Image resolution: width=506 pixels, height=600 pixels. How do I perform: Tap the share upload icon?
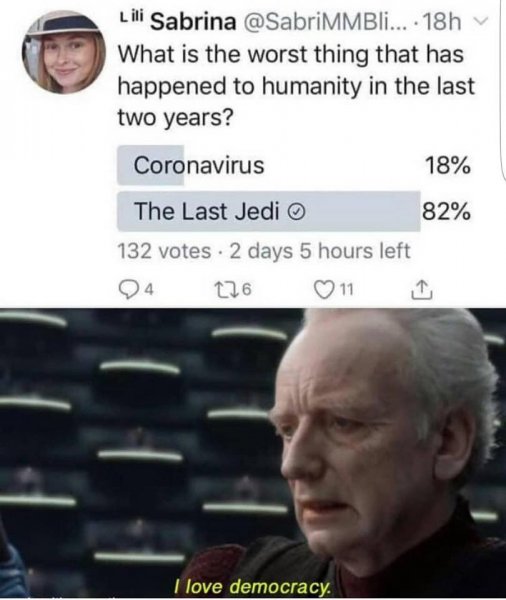click(422, 290)
